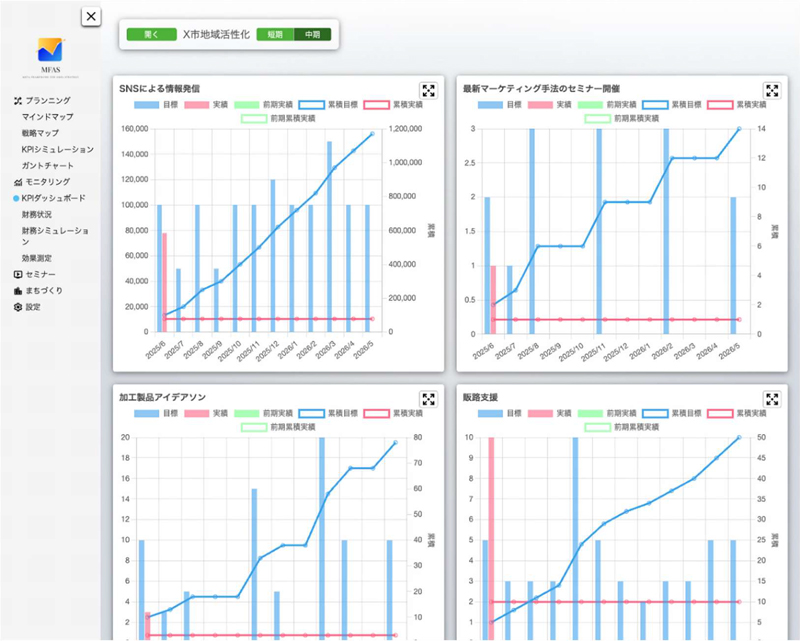Click the 設定 gear icon

(x=18, y=307)
